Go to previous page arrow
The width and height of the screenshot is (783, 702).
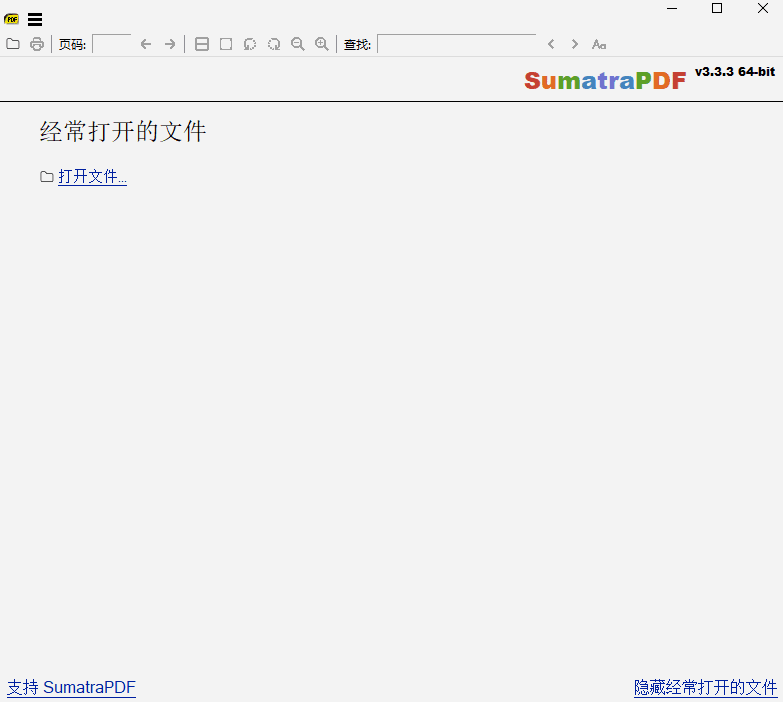[146, 44]
